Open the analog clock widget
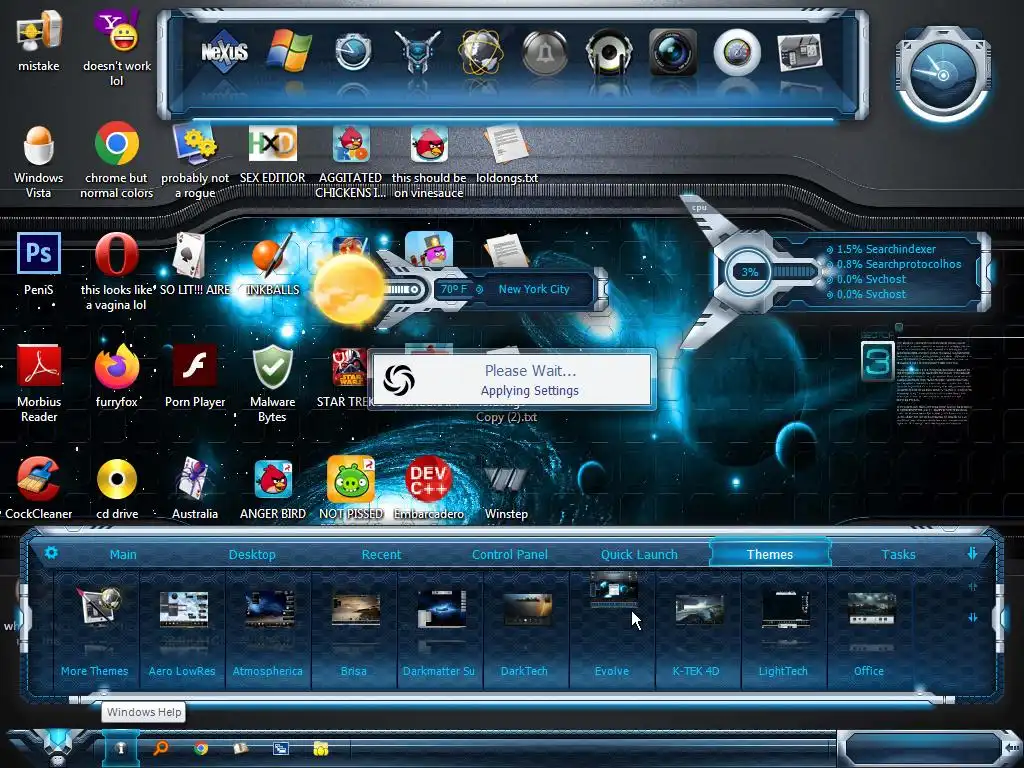Viewport: 1024px width, 768px height. tap(943, 76)
